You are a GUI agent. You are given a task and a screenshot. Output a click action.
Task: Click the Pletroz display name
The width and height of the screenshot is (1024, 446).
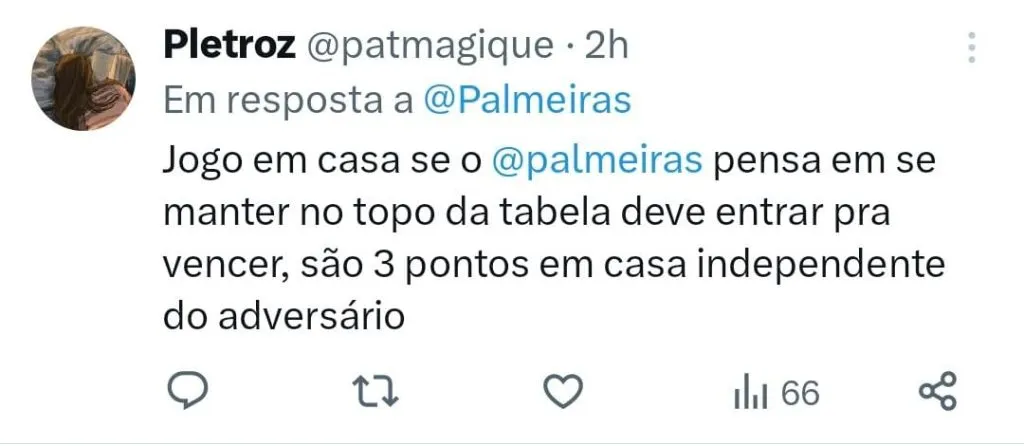pyautogui.click(x=229, y=47)
